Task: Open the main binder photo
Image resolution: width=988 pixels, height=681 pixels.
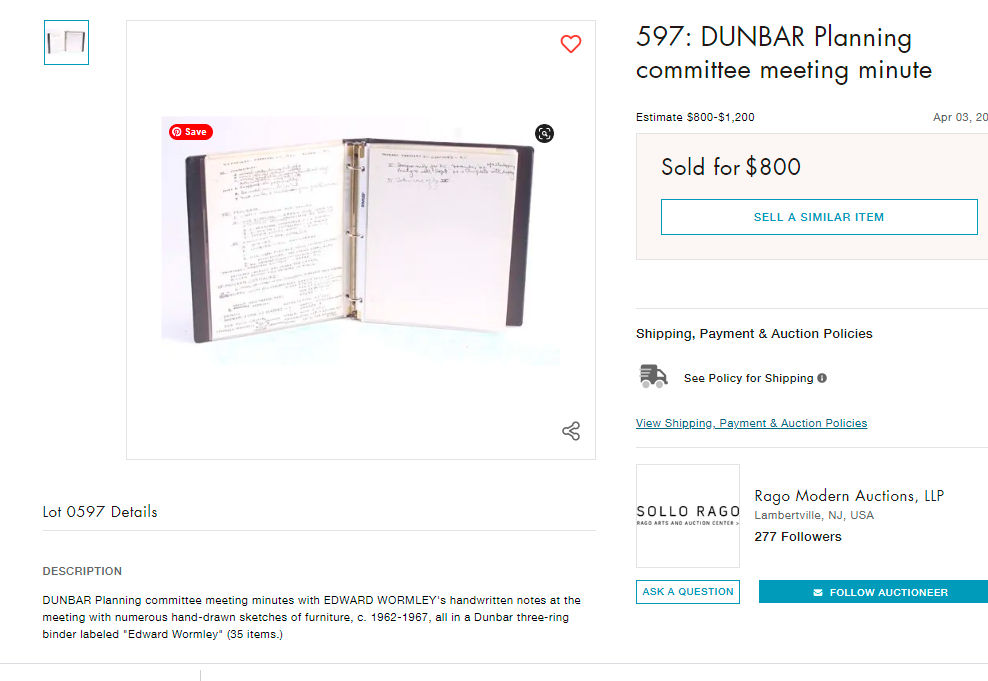Action: click(x=360, y=239)
